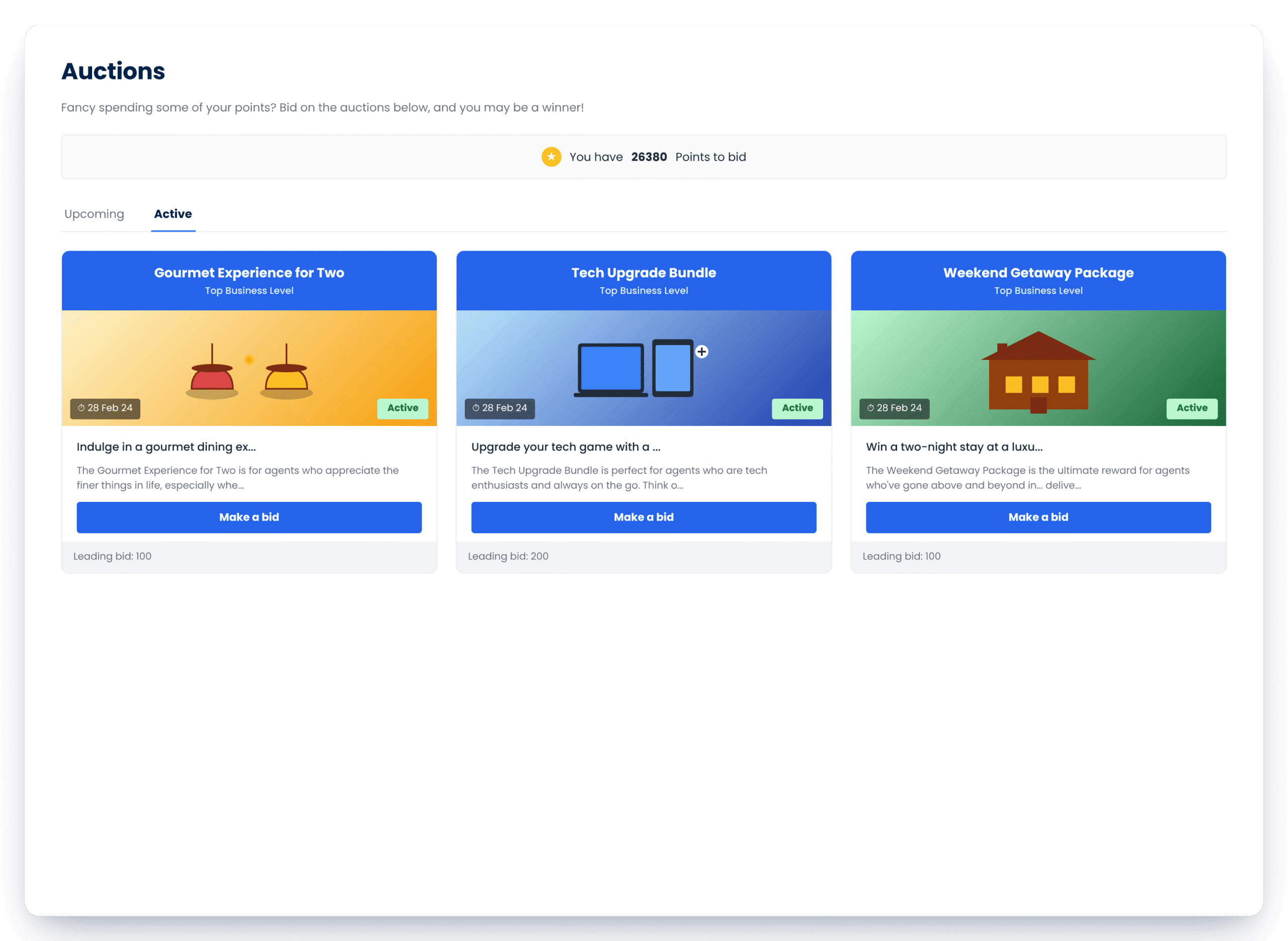Viewport: 1288px width, 941px height.
Task: Click 'Indulge in a gourmet dining ex...' heading
Action: click(167, 447)
